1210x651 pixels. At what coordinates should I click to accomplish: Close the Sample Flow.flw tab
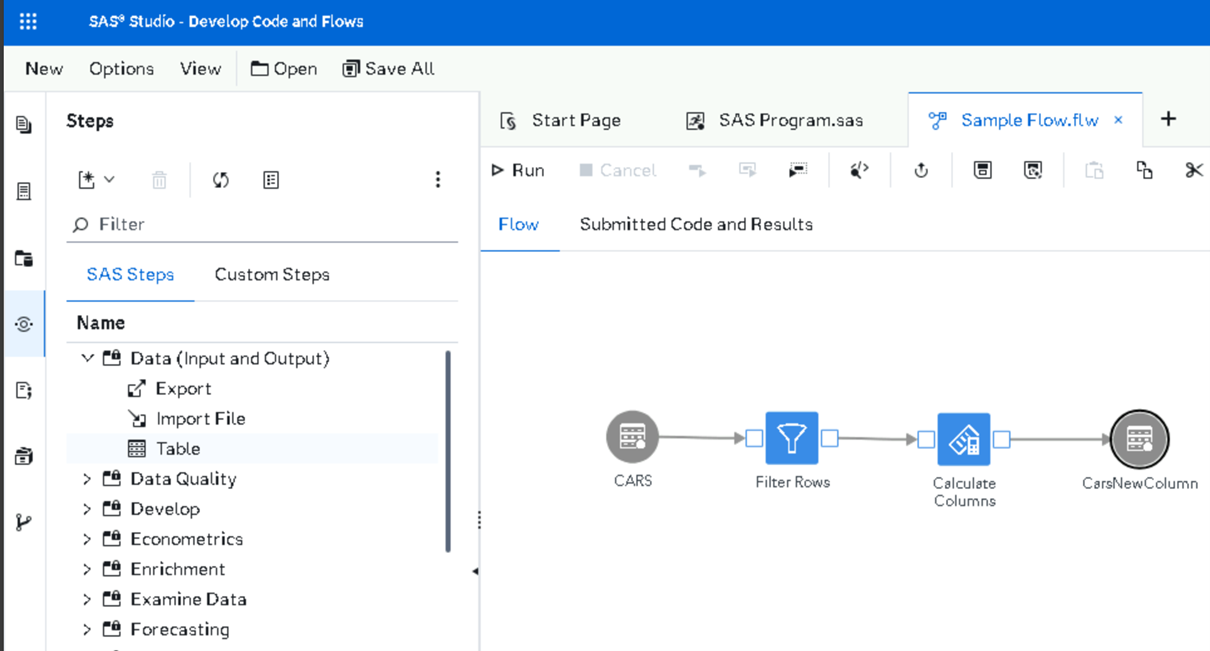coord(1118,120)
